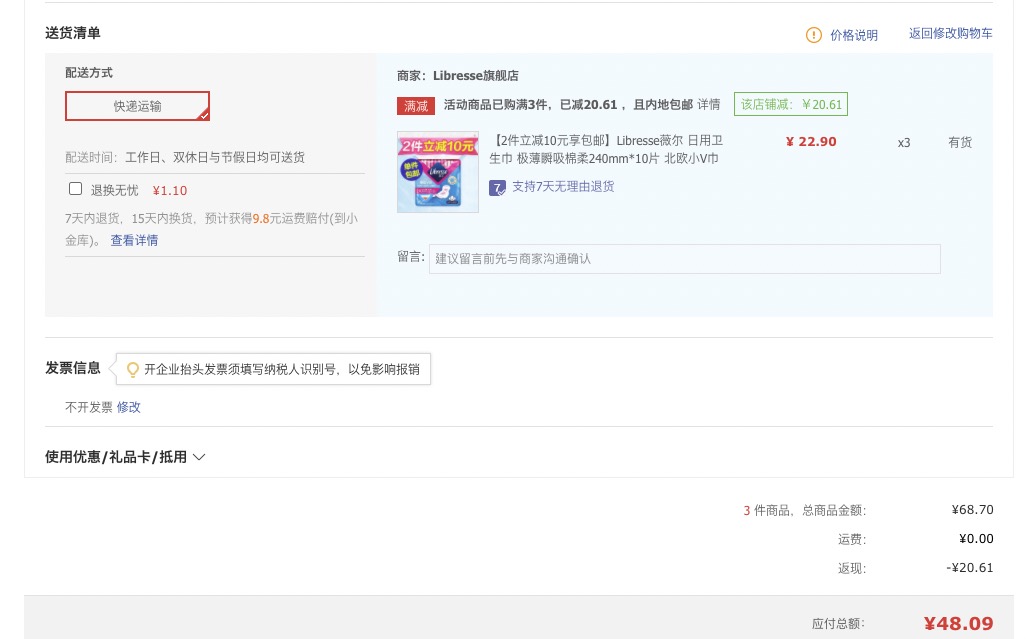Open 支持7天无理由退货 link

point(563,187)
